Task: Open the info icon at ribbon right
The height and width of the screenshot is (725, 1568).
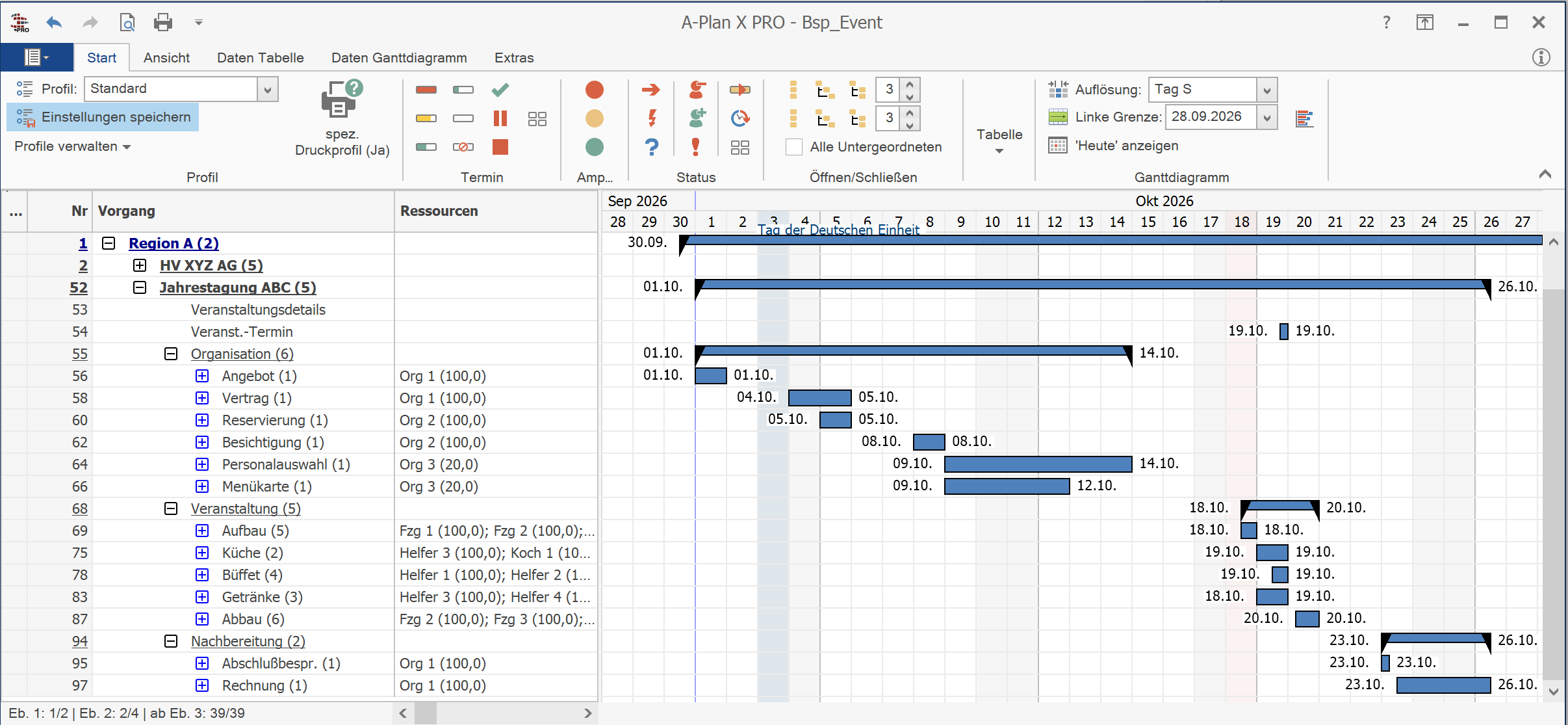Action: coord(1541,57)
